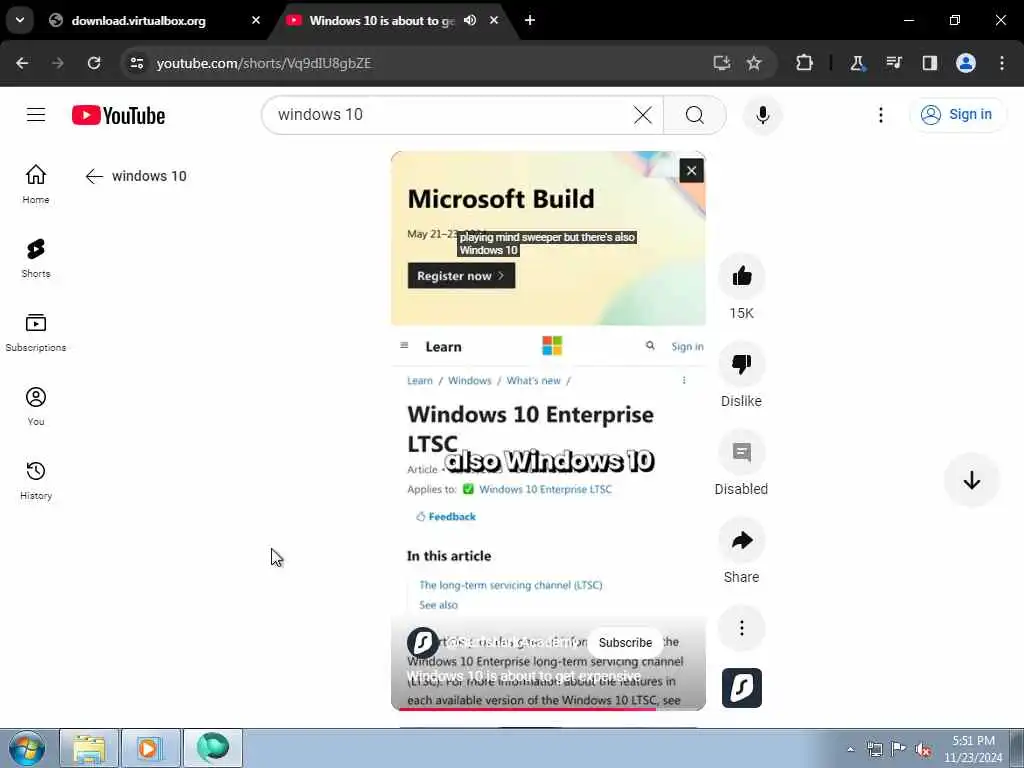Open History in the sidebar

pos(36,480)
